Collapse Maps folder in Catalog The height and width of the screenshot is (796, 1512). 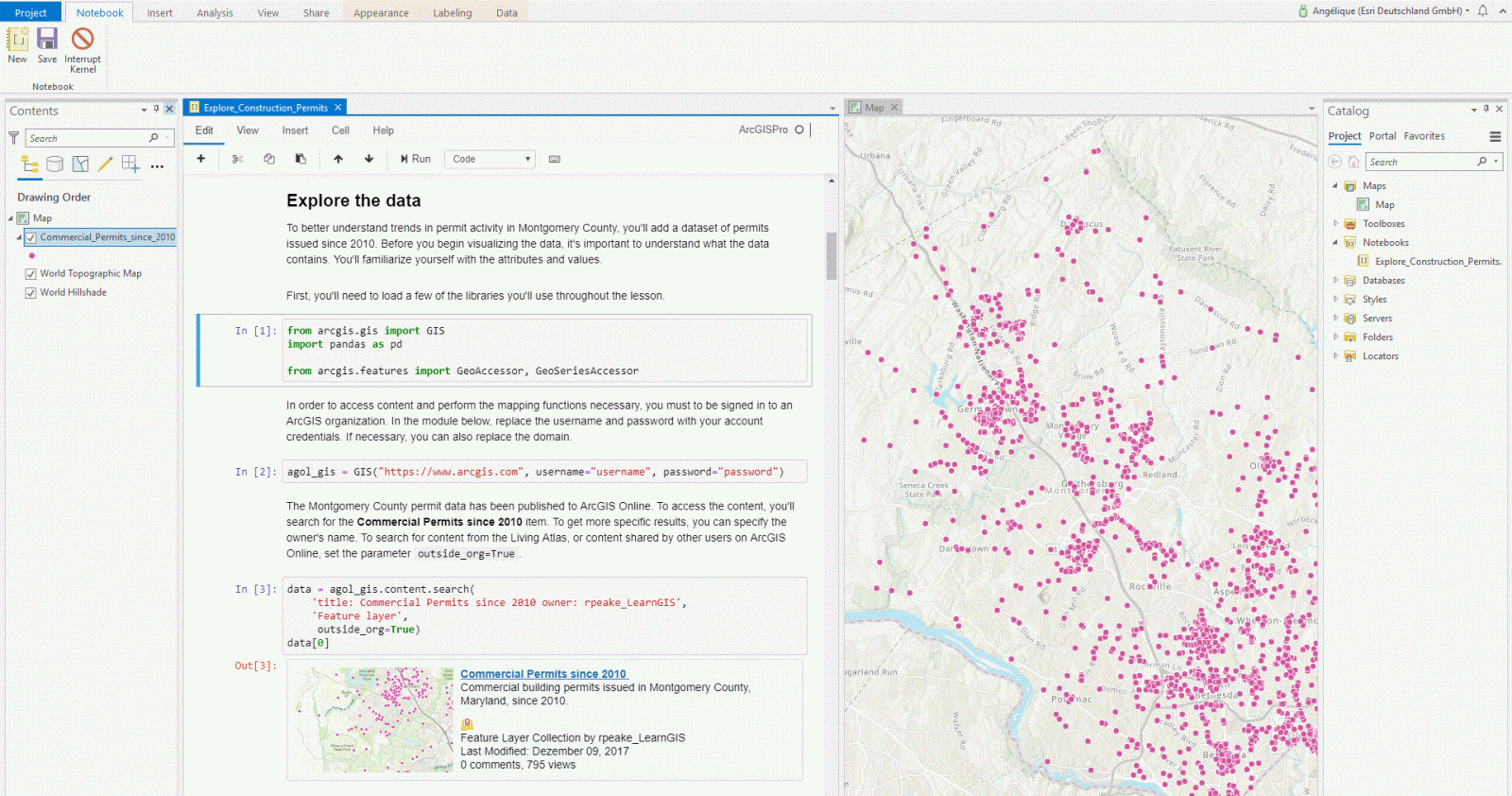pyautogui.click(x=1335, y=185)
